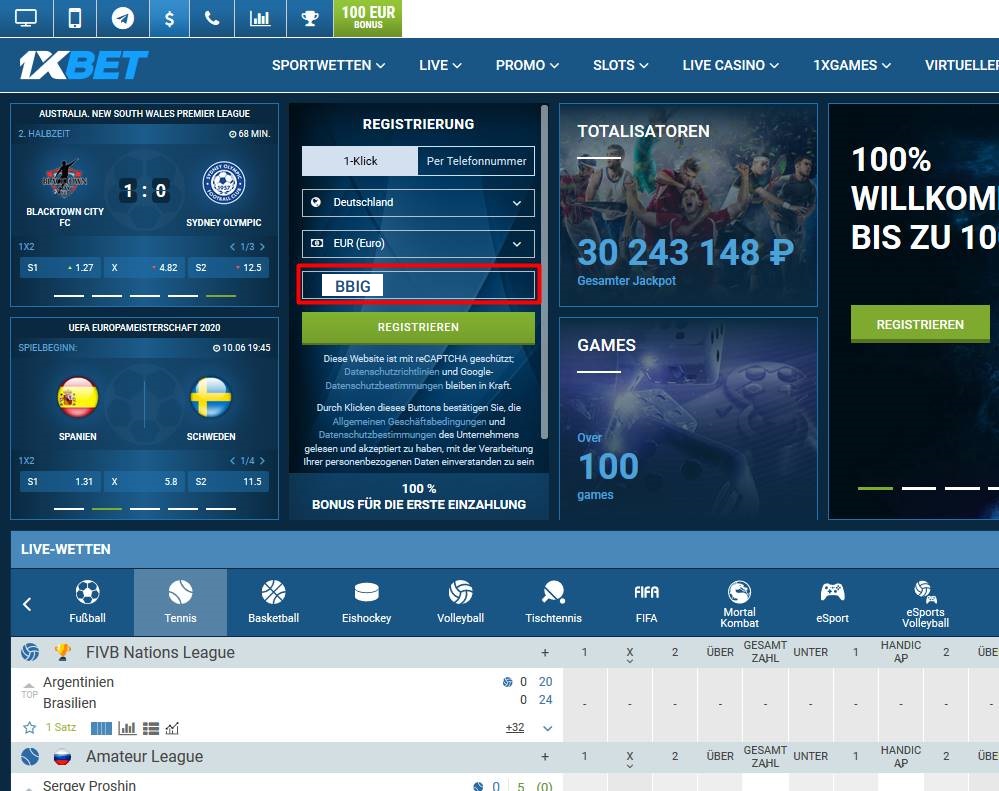Click the registration panel vertical scrollbar
The width and height of the screenshot is (999, 791).
544,273
